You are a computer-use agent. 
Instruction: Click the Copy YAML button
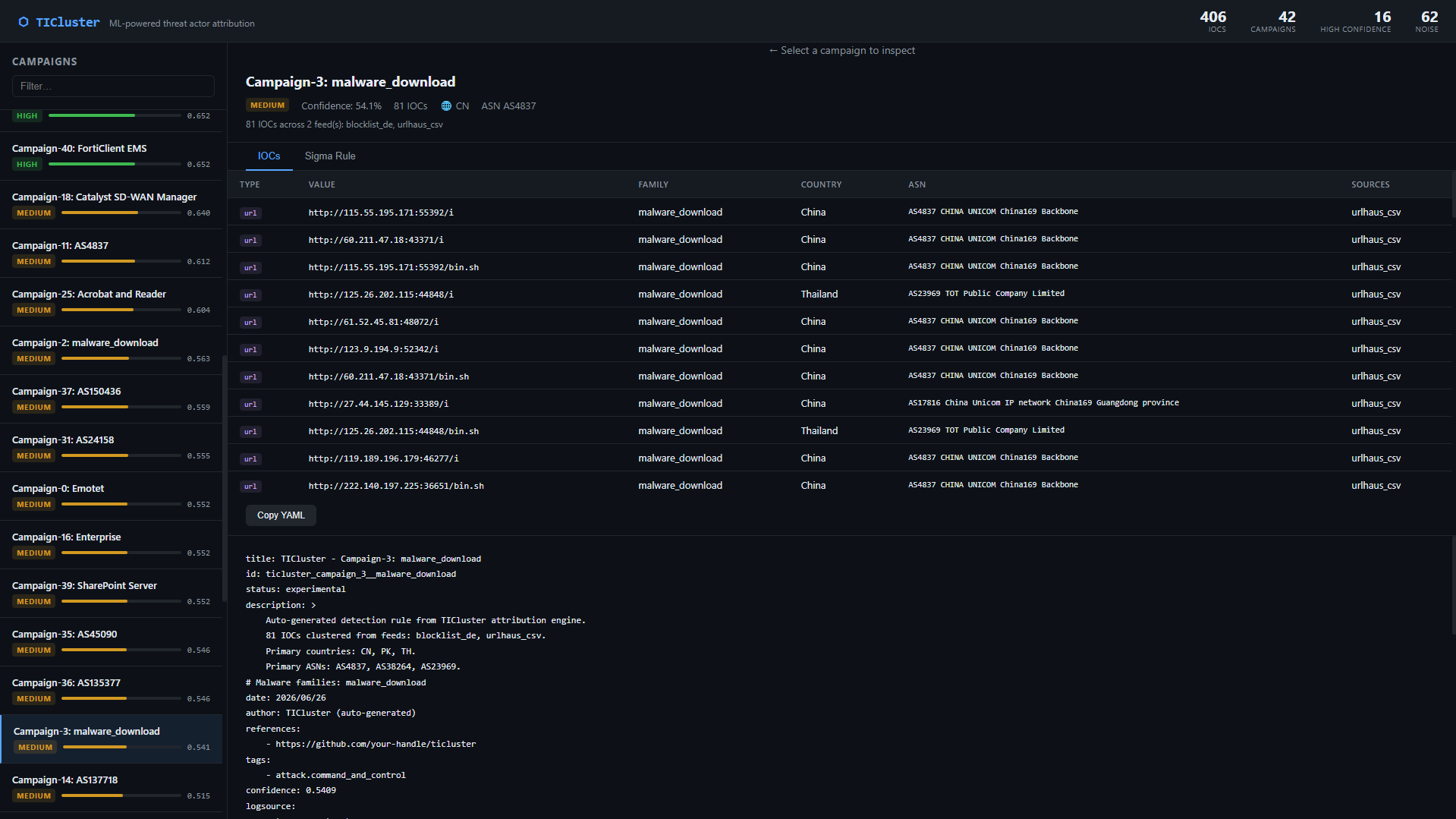pyautogui.click(x=281, y=515)
